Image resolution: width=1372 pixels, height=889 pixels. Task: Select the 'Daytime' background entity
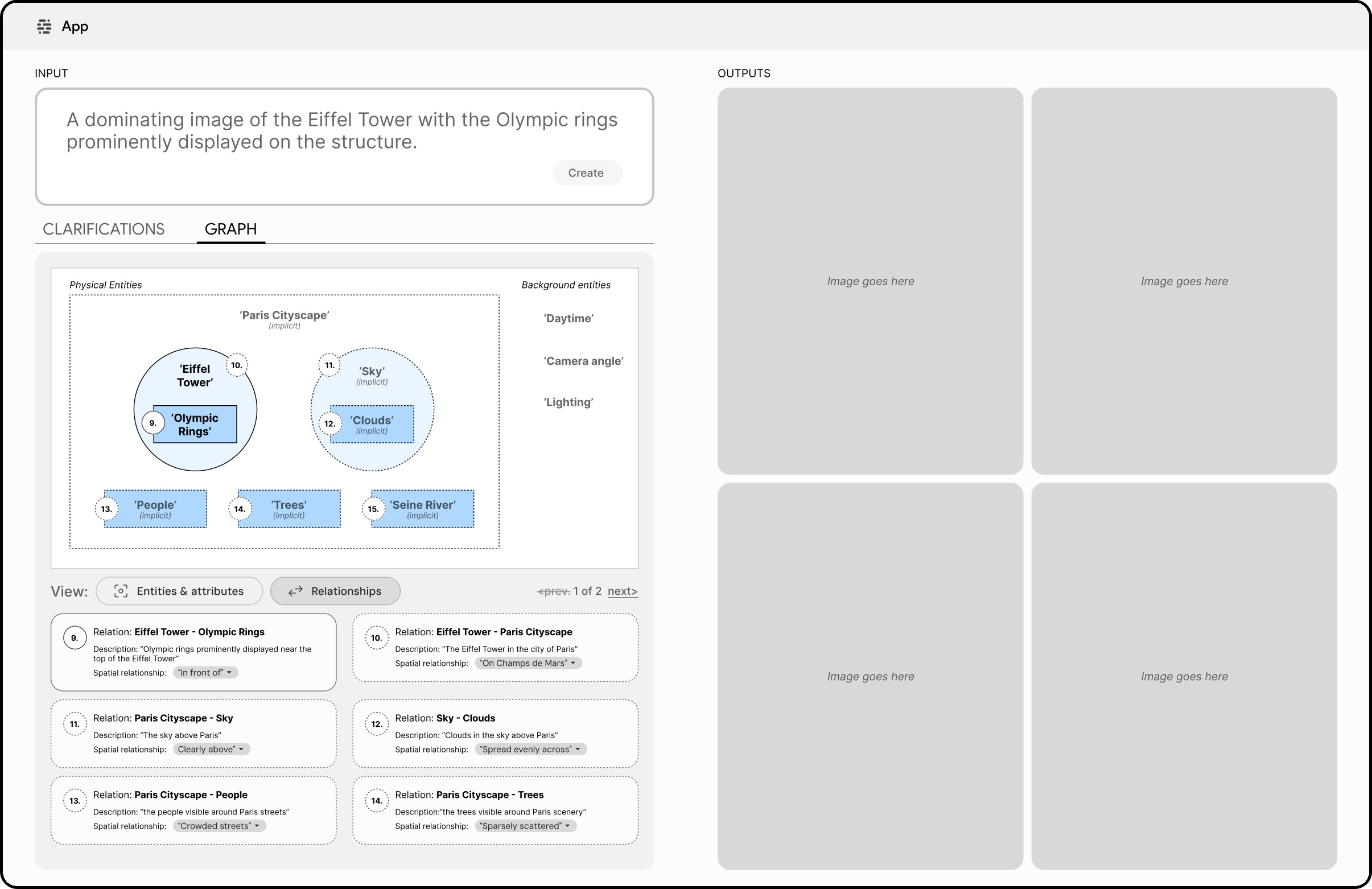pyautogui.click(x=568, y=318)
